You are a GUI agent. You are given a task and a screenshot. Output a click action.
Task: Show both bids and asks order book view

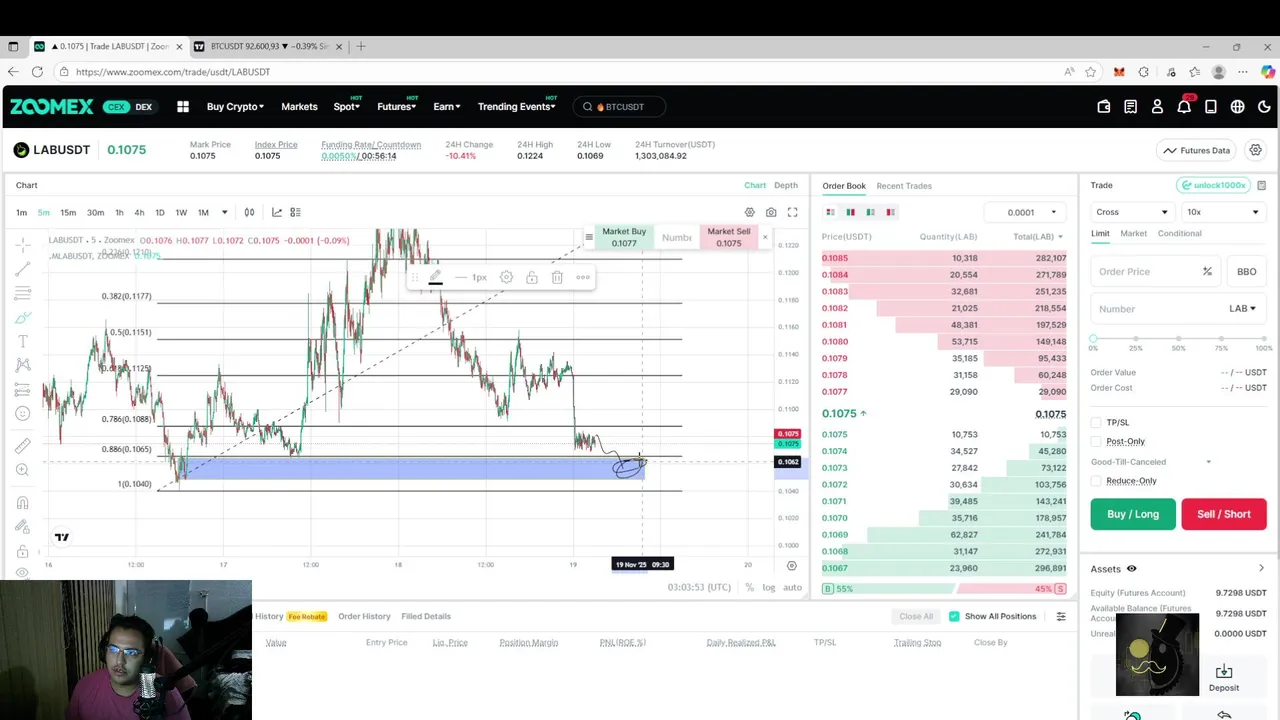(x=830, y=212)
